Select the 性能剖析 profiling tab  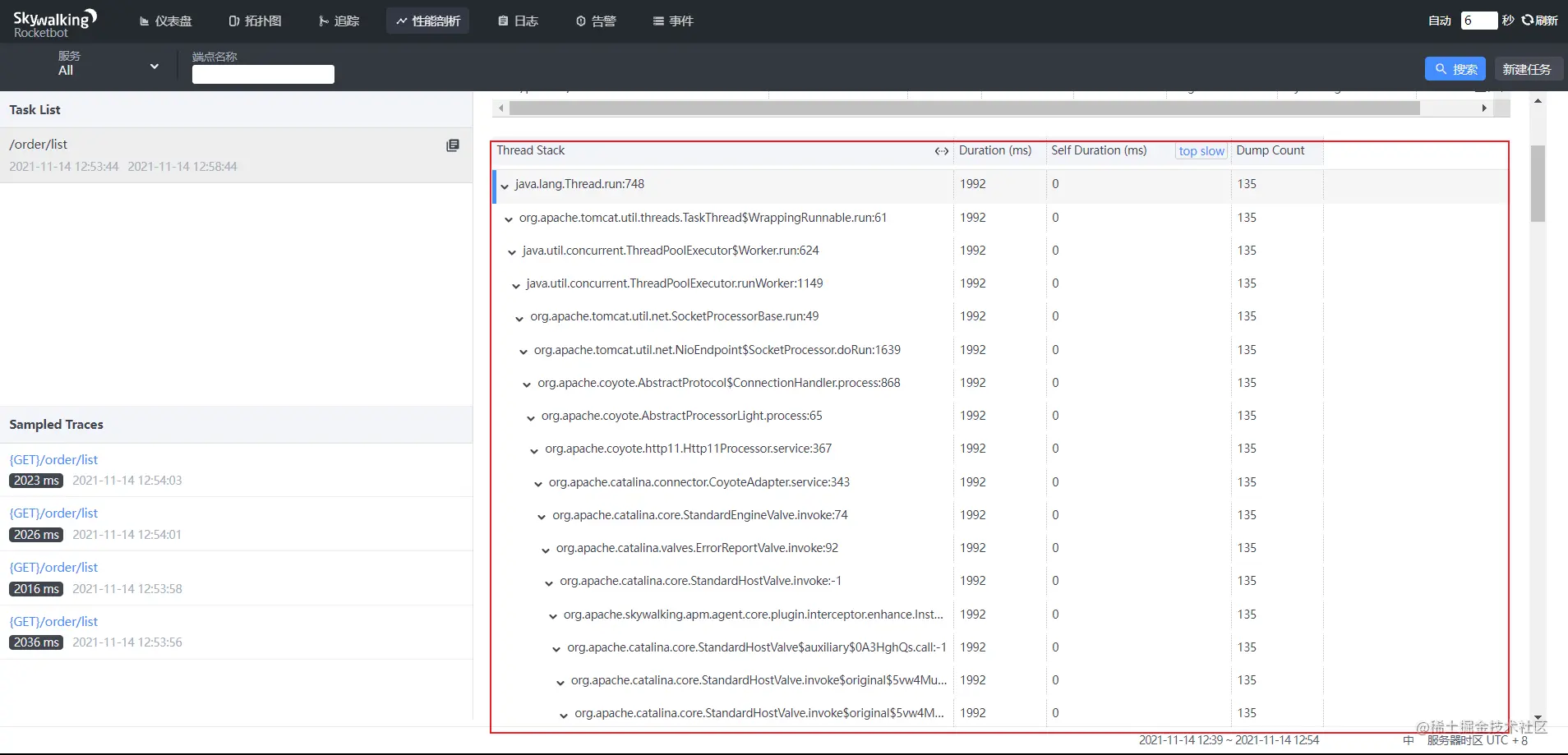(x=427, y=21)
